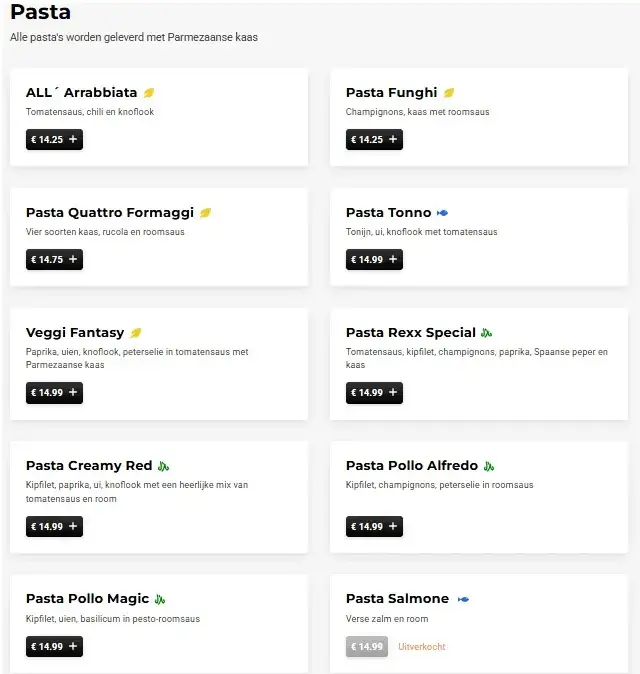Click chili pepper icon beside Pasta Rexx Special
Viewport: 640px width, 674px height.
[x=487, y=333]
